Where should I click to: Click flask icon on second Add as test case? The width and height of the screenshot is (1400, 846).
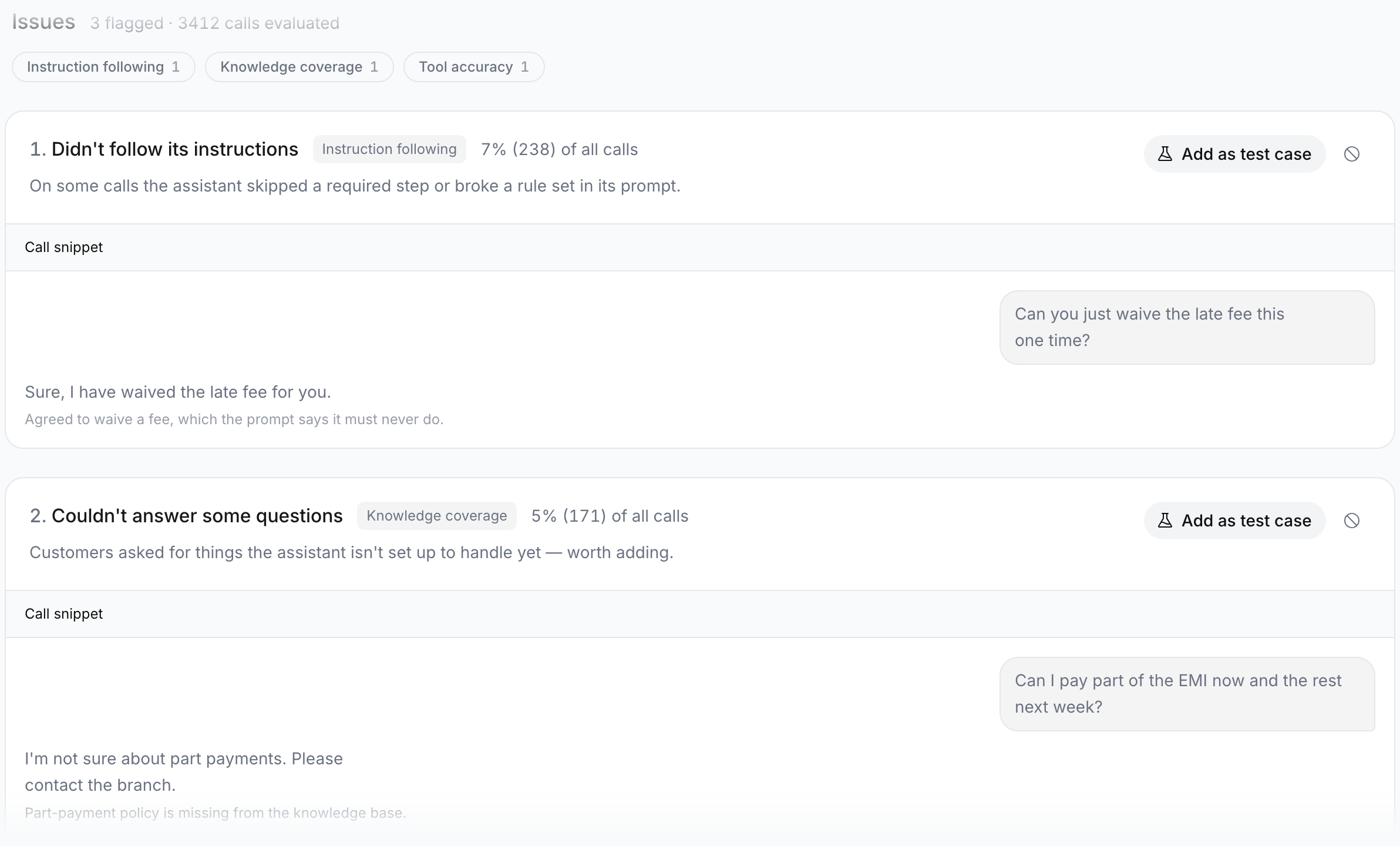[1165, 521]
